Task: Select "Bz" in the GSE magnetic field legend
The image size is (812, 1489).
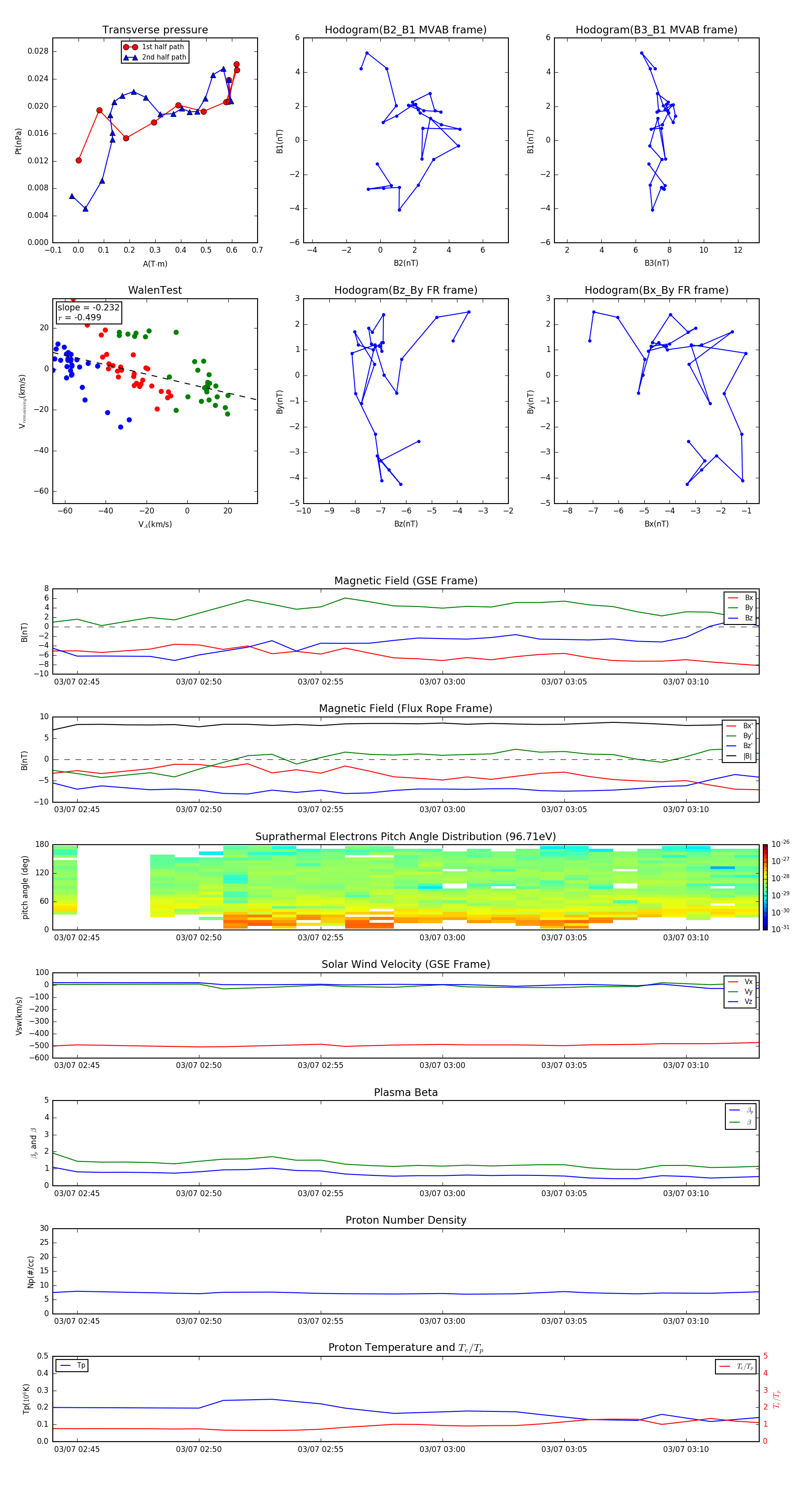Action: click(x=741, y=618)
